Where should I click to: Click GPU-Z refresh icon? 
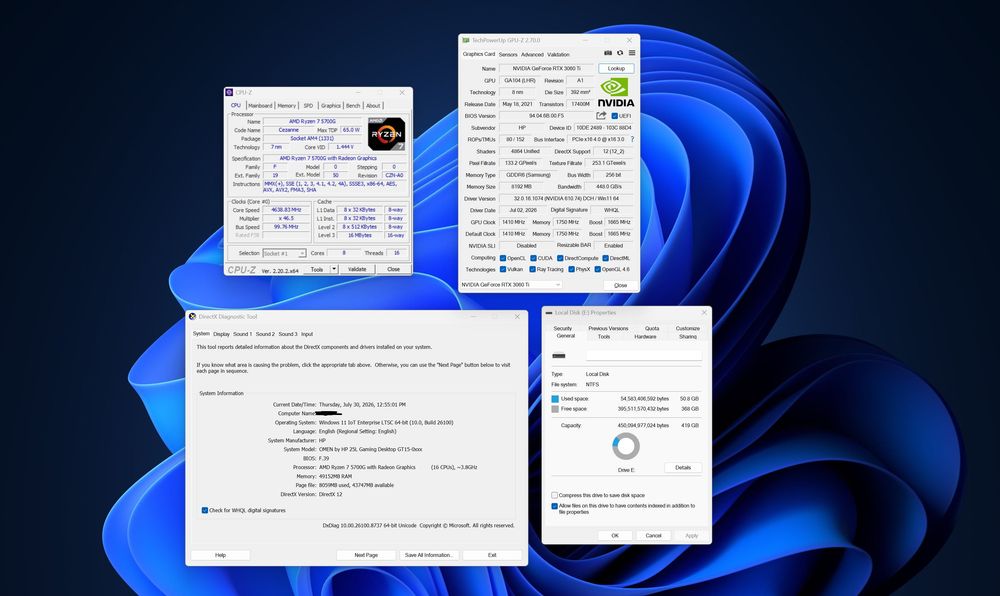click(620, 54)
